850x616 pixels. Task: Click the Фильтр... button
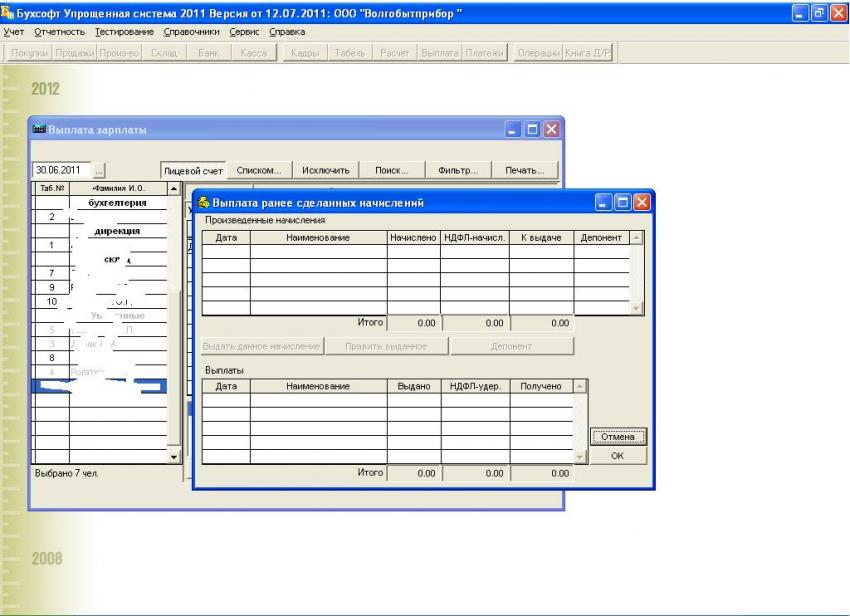pyautogui.click(x=458, y=170)
